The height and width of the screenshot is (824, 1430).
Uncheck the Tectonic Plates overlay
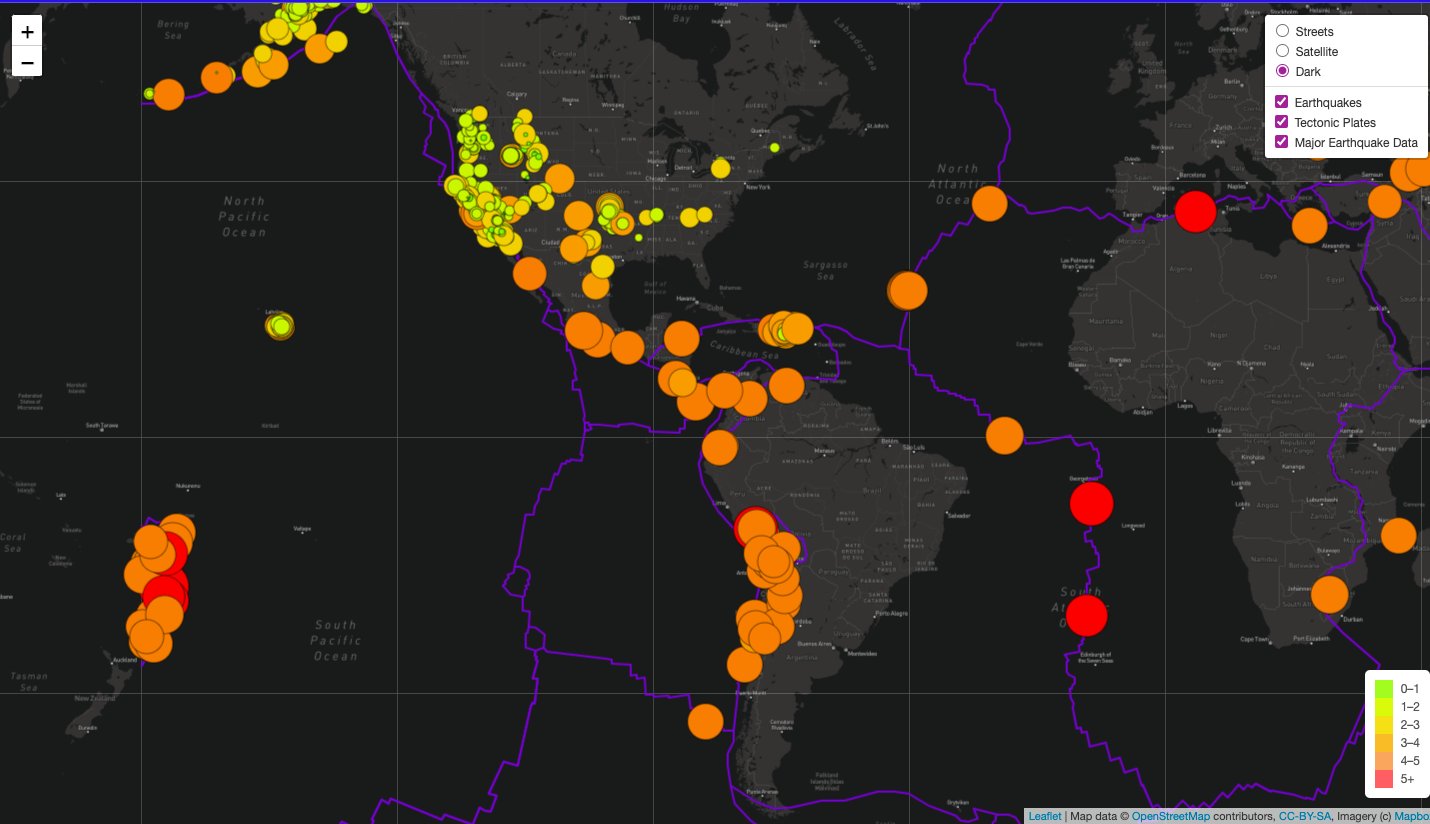(1282, 122)
